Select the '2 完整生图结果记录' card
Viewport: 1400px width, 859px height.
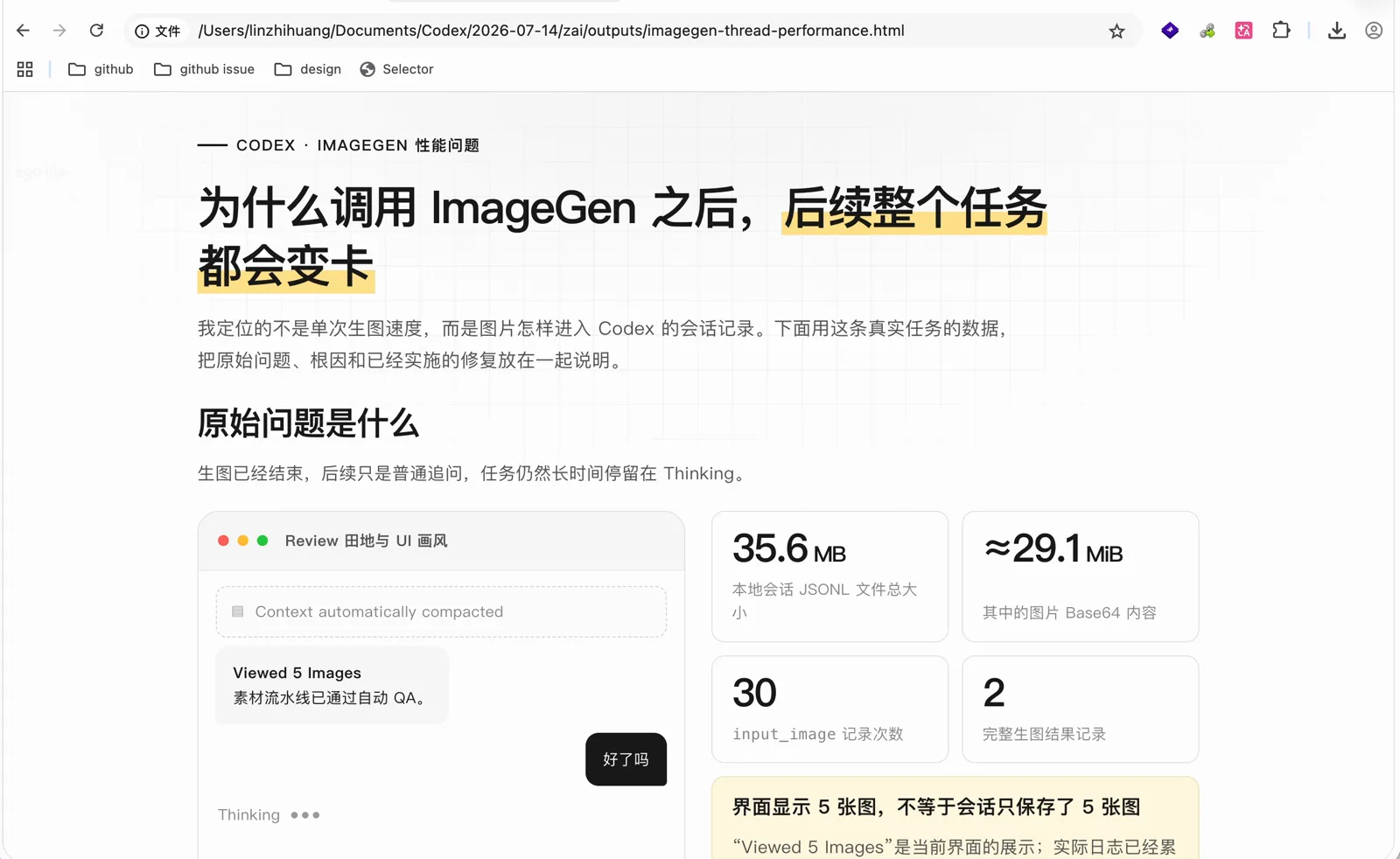1081,709
